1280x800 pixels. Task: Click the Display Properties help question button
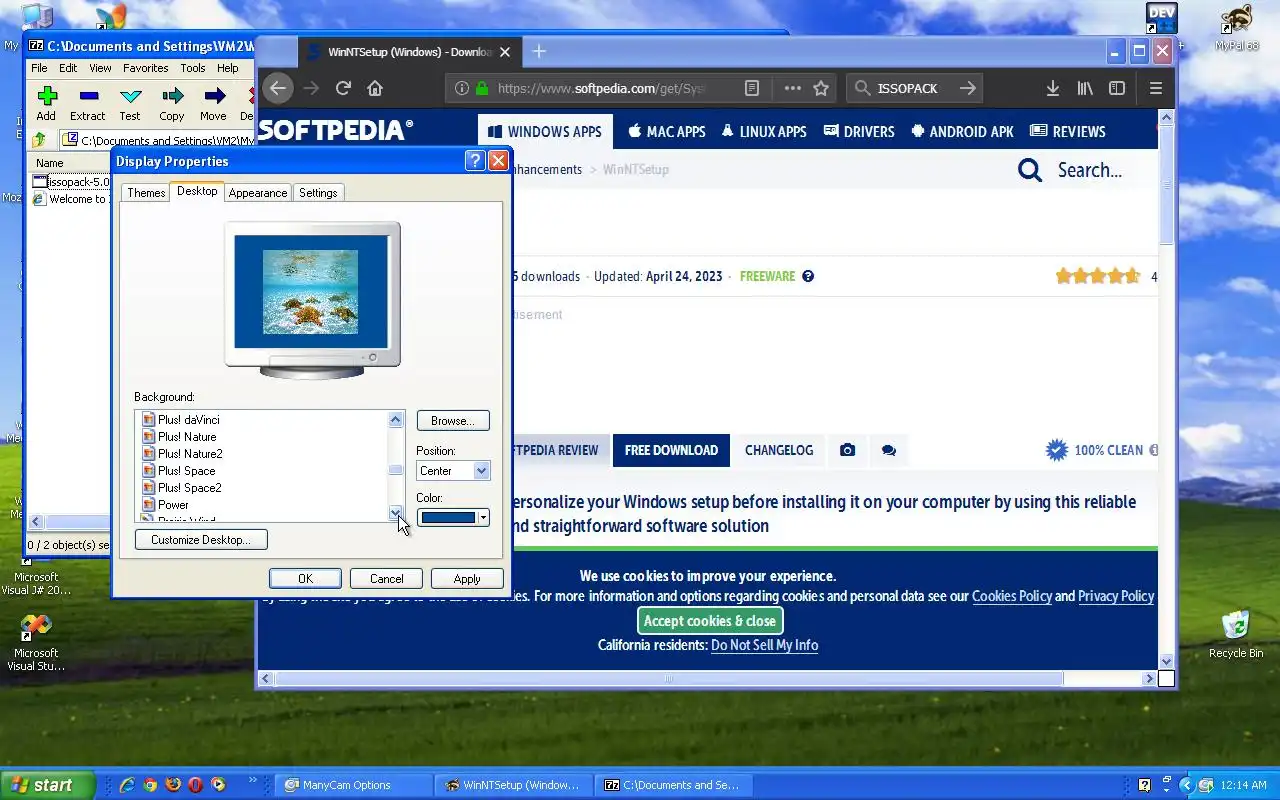point(476,161)
